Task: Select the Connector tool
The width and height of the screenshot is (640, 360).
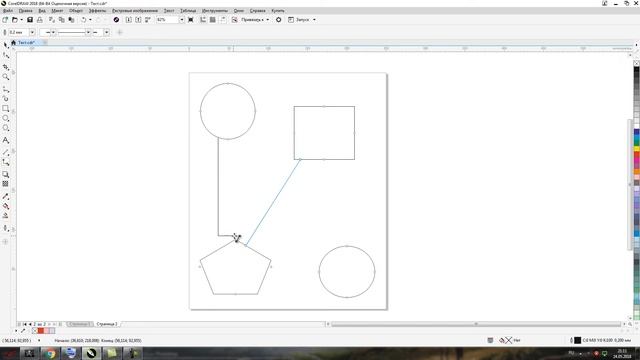Action: [6, 162]
